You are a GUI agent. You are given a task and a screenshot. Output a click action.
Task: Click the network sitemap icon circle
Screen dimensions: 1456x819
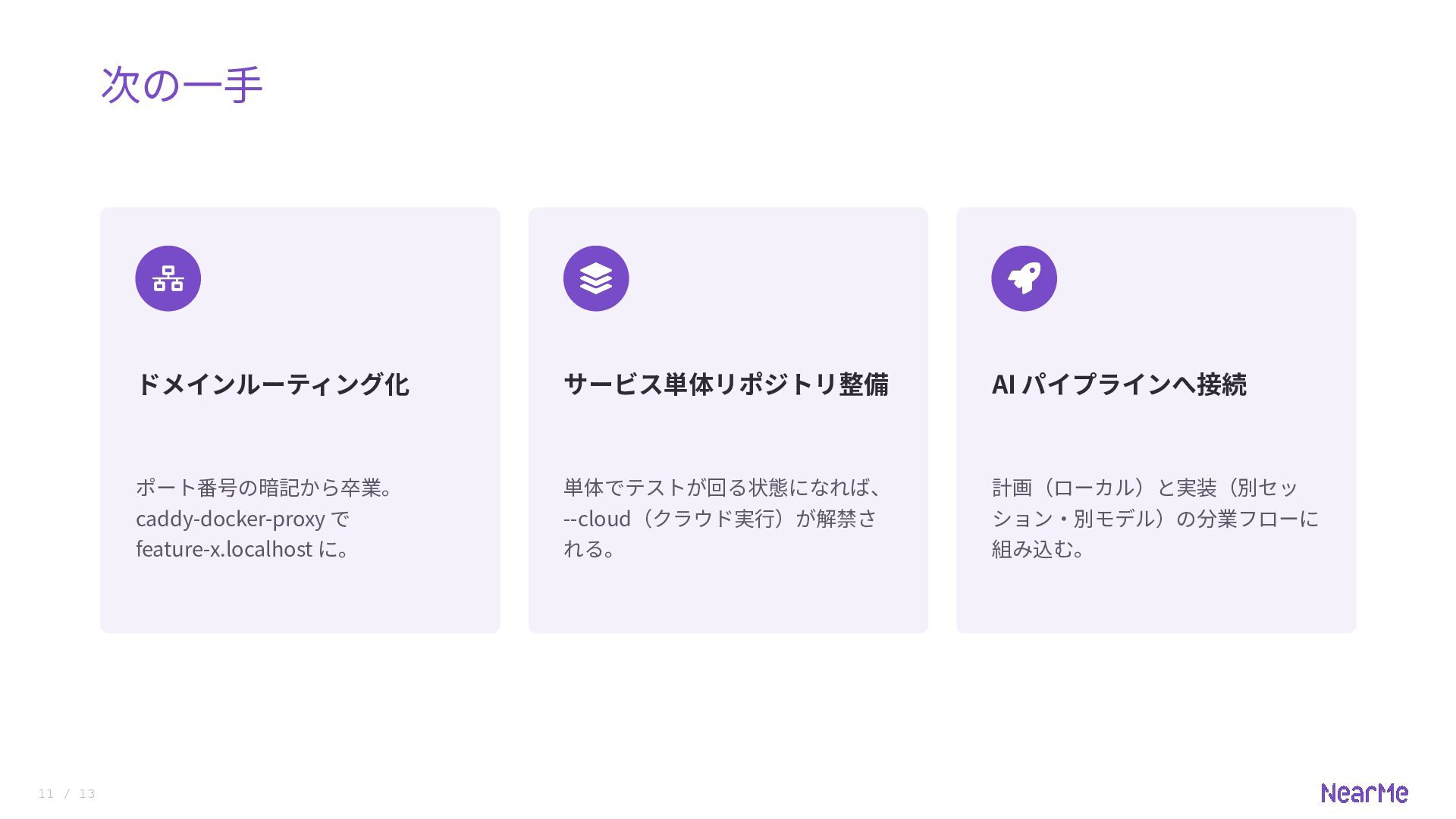point(168,278)
